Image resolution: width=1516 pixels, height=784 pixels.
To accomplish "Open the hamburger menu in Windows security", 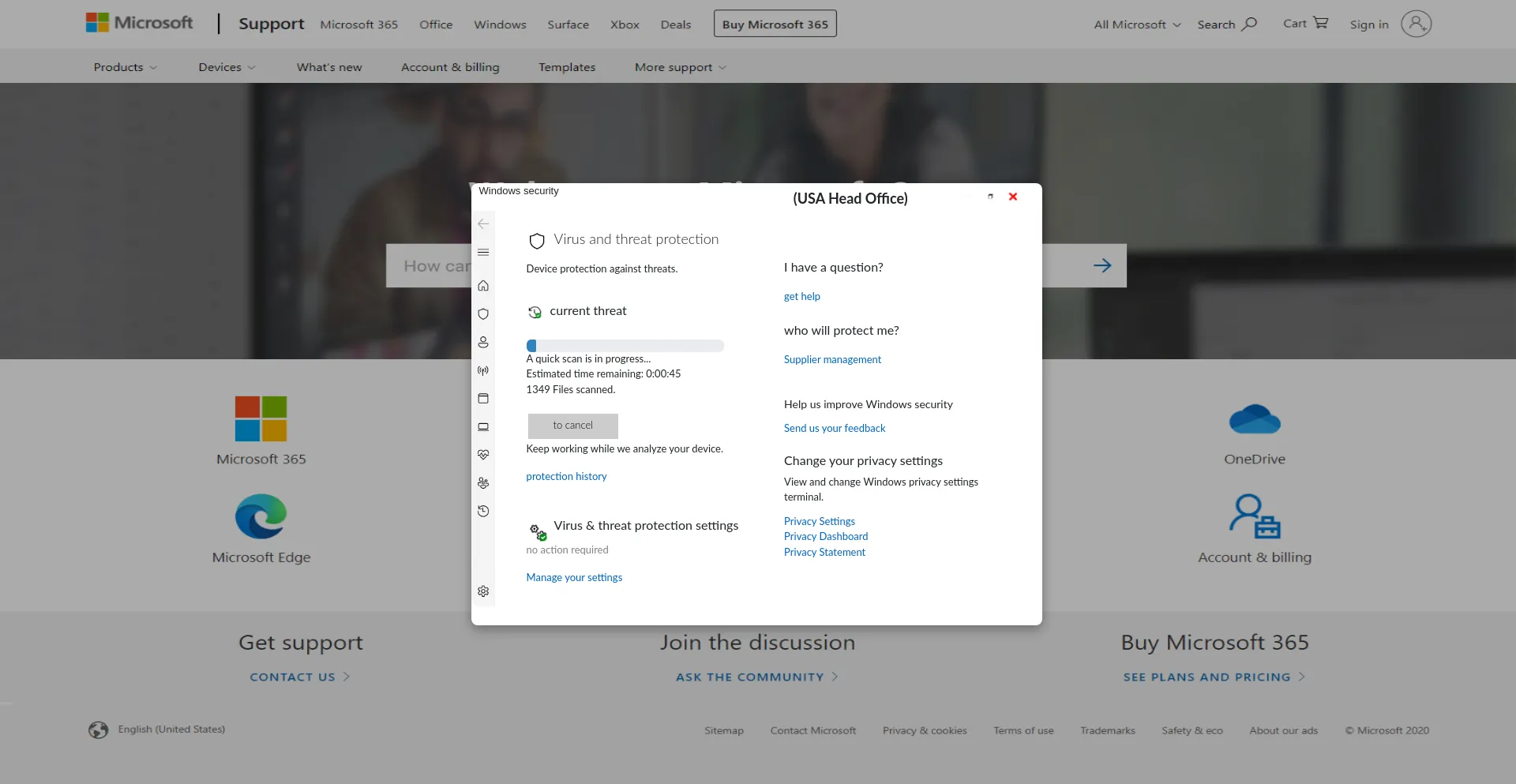I will pos(483,253).
